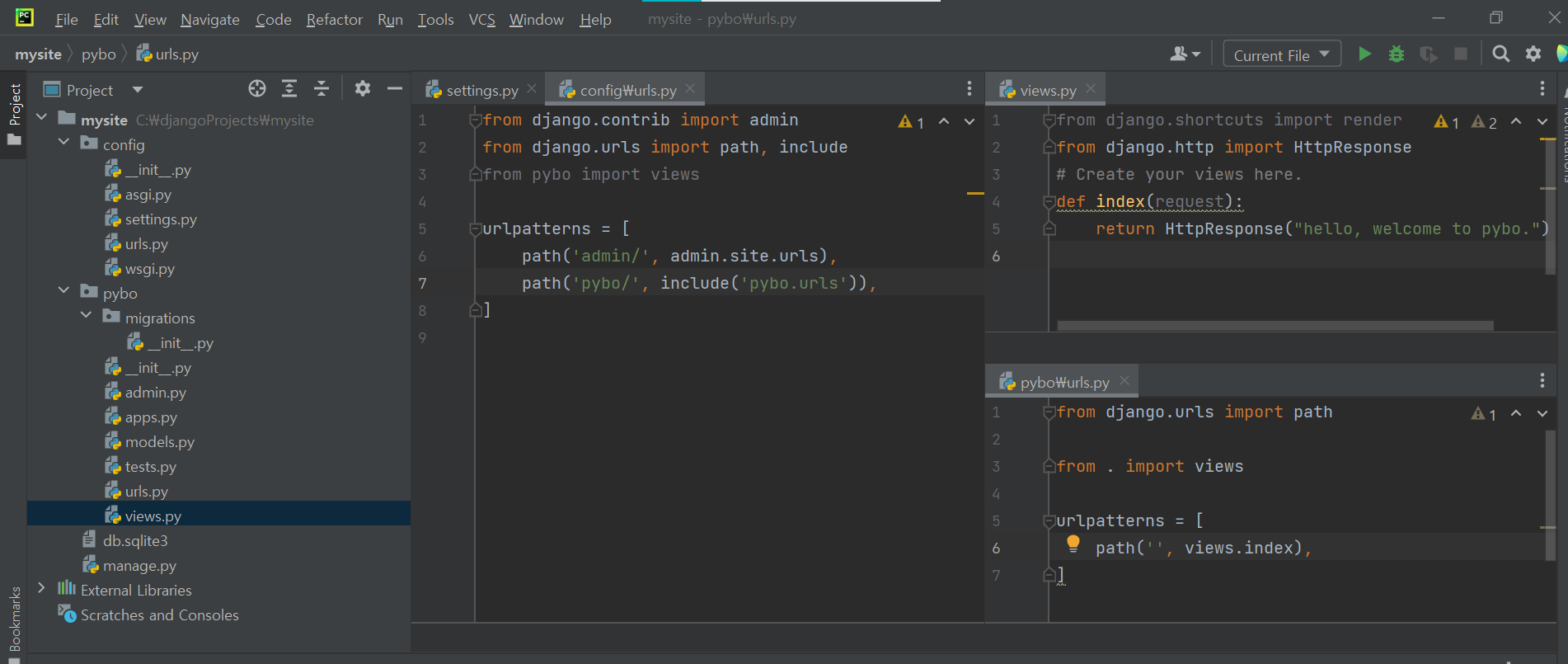Collapse the config folder
Viewport: 1568px width, 664px height.
pos(64,143)
